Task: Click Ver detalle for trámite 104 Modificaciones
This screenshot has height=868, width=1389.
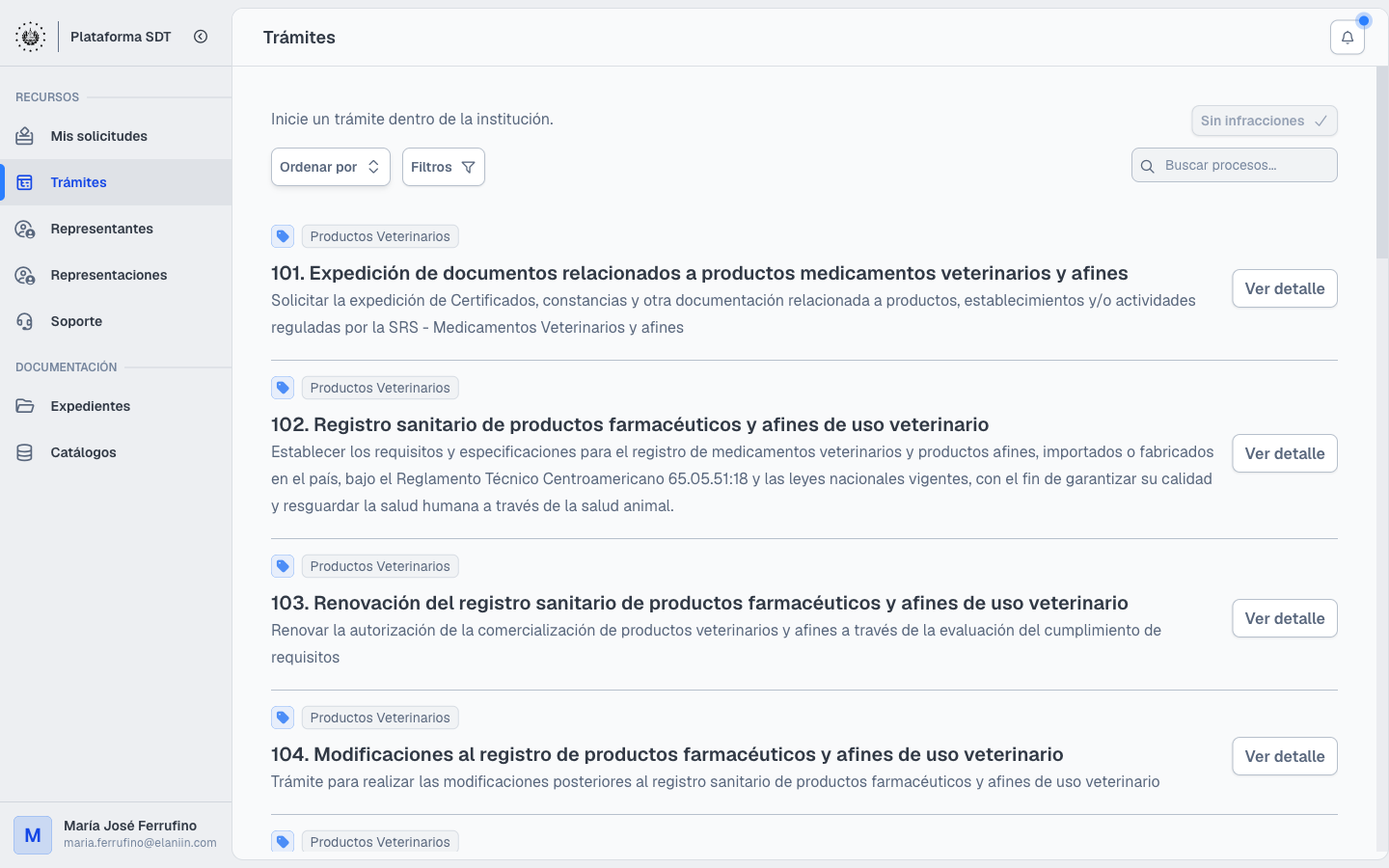Action: pyautogui.click(x=1285, y=756)
